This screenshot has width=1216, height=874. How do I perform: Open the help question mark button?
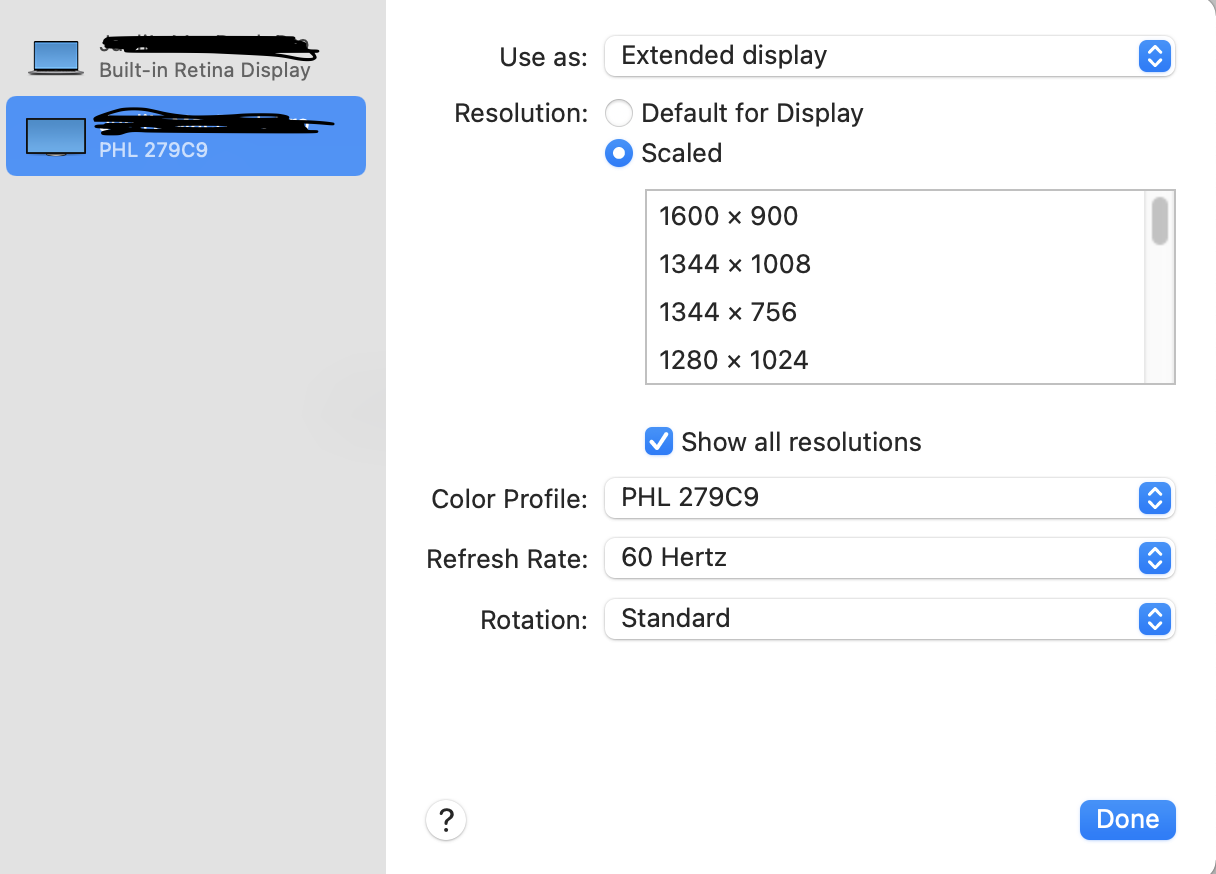point(446,820)
